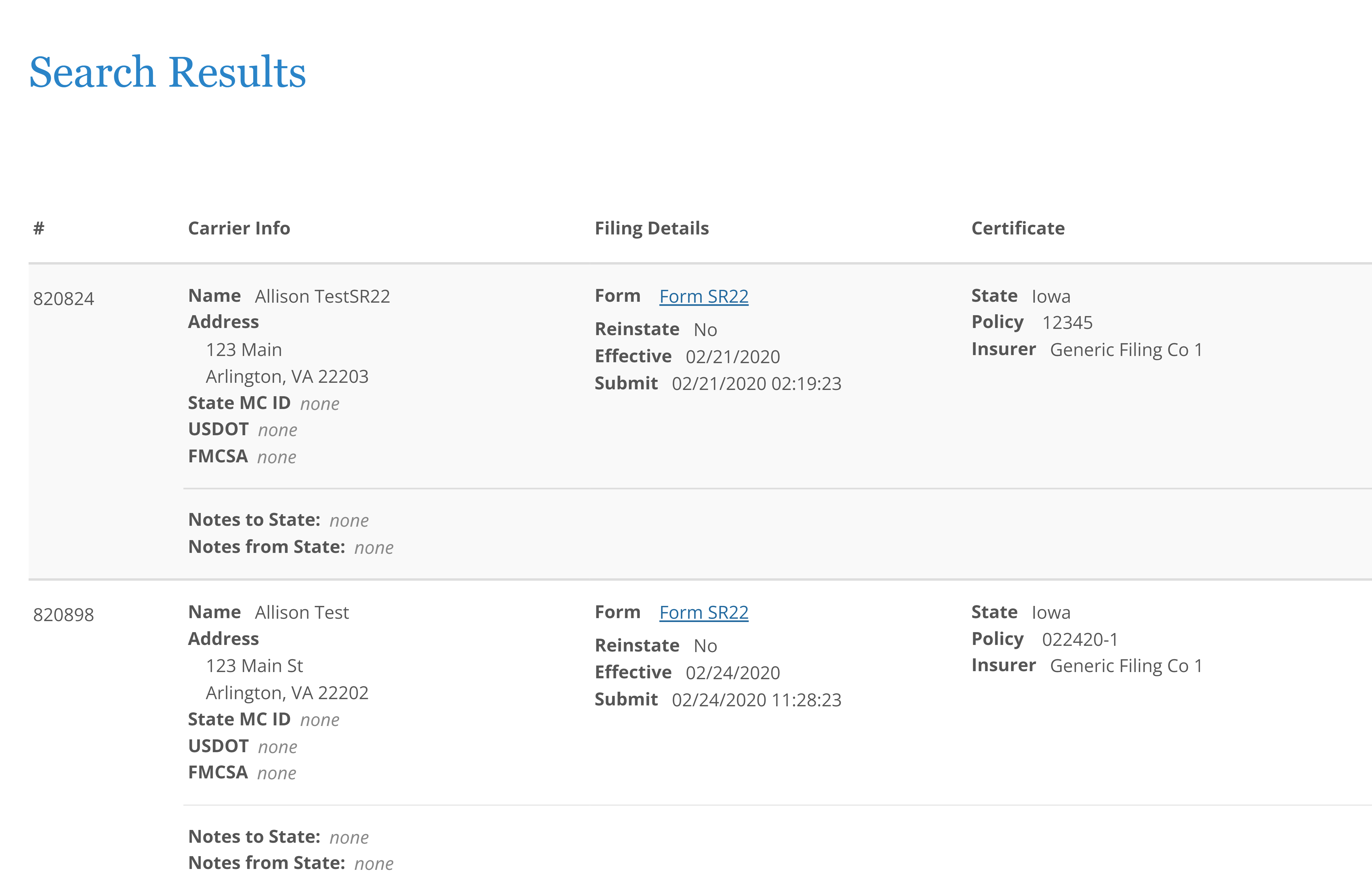This screenshot has height=891, width=1372.
Task: Click the Carrier Info column header
Action: (x=239, y=228)
